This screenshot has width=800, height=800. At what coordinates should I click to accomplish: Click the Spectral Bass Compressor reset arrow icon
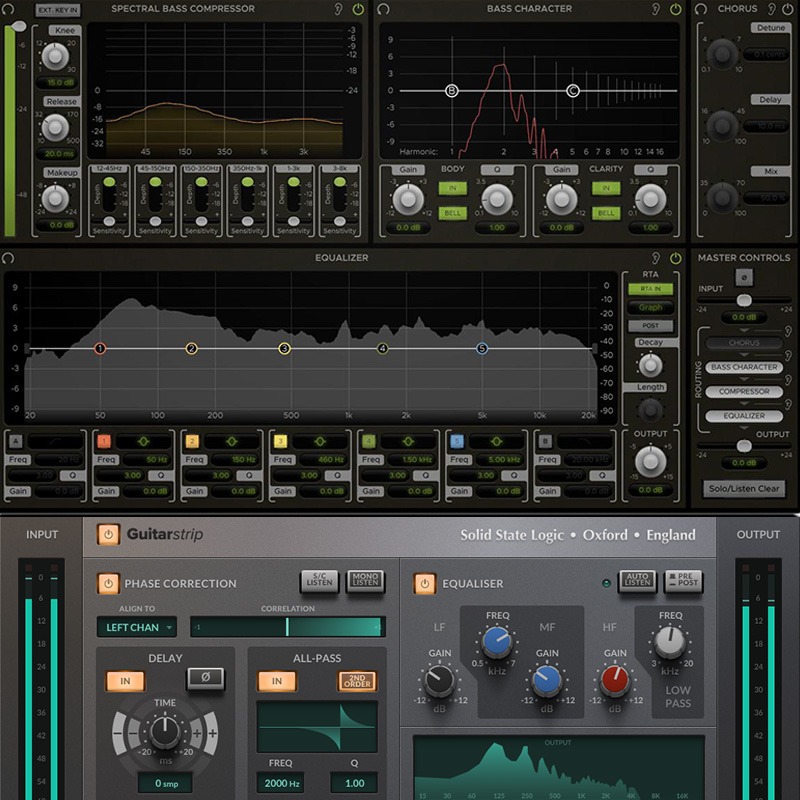[8, 9]
